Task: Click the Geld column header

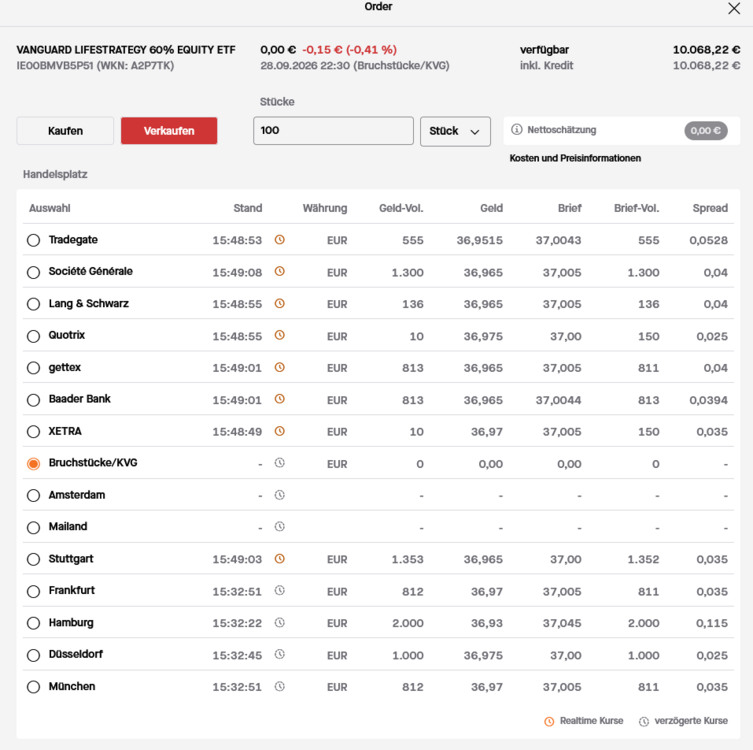Action: [x=491, y=208]
